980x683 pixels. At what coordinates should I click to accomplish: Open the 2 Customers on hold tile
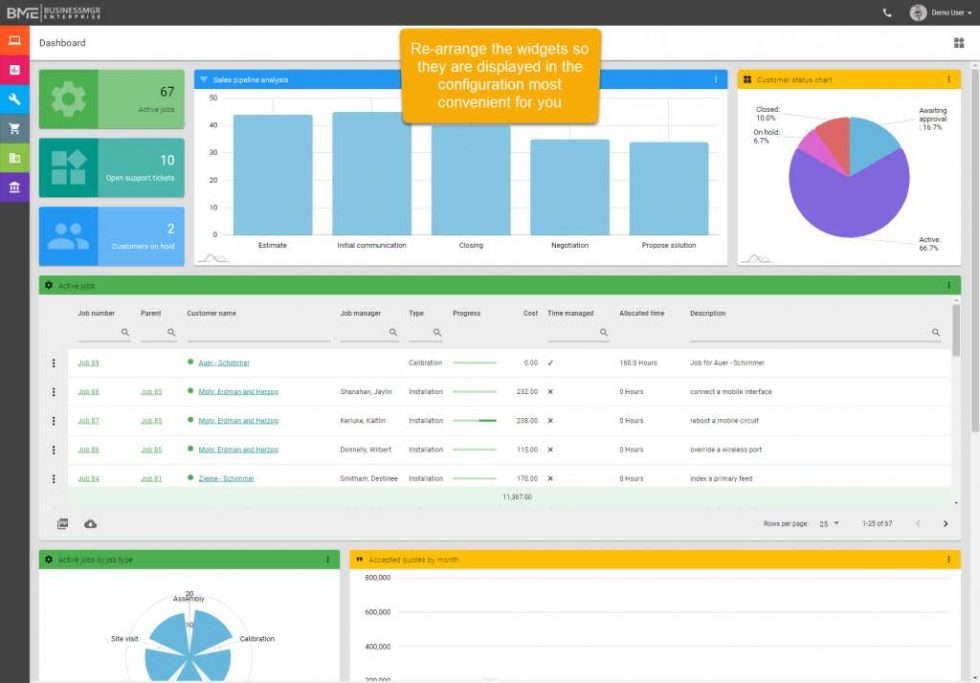[112, 236]
